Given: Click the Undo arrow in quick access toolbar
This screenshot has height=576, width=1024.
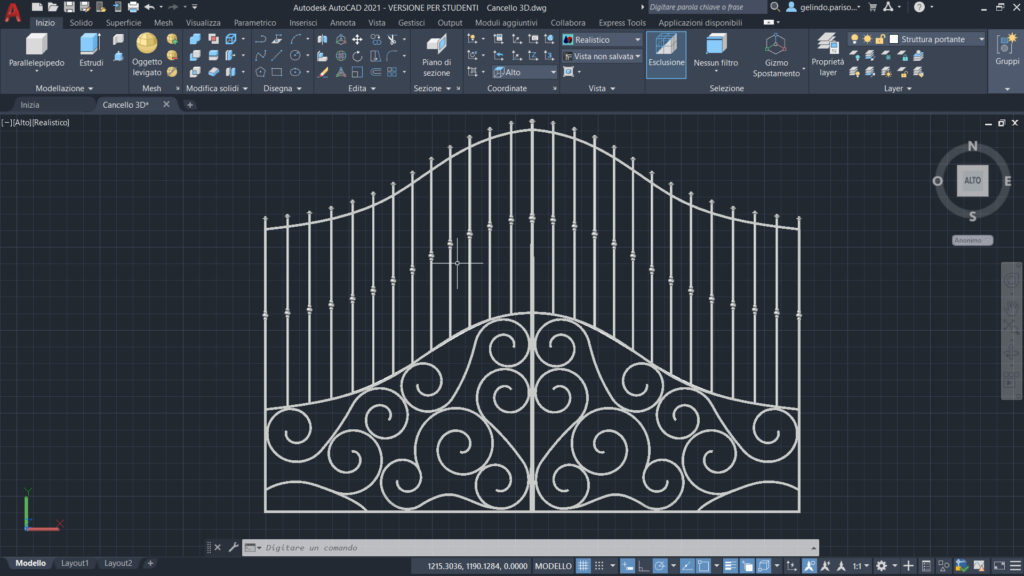Looking at the screenshot, I should click(150, 7).
